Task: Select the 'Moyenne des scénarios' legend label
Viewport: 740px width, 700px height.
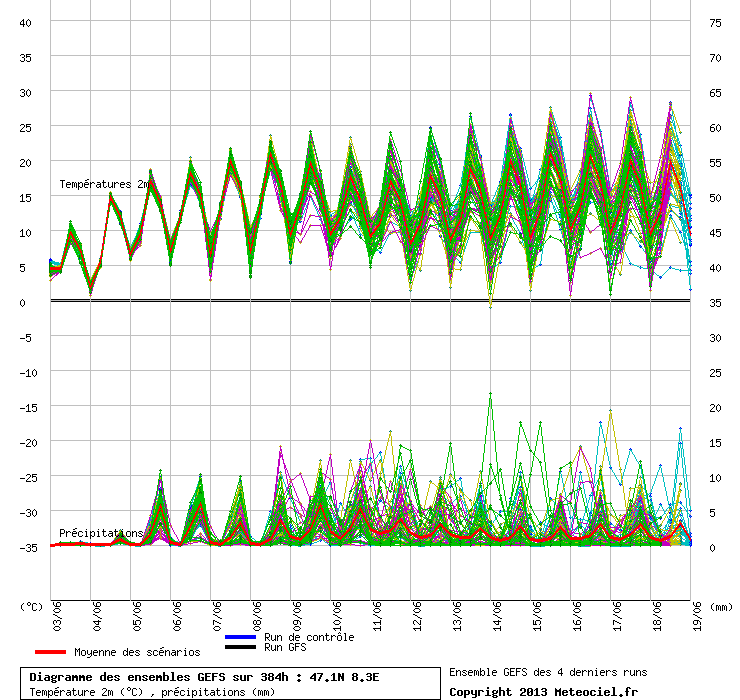Action: coord(137,652)
